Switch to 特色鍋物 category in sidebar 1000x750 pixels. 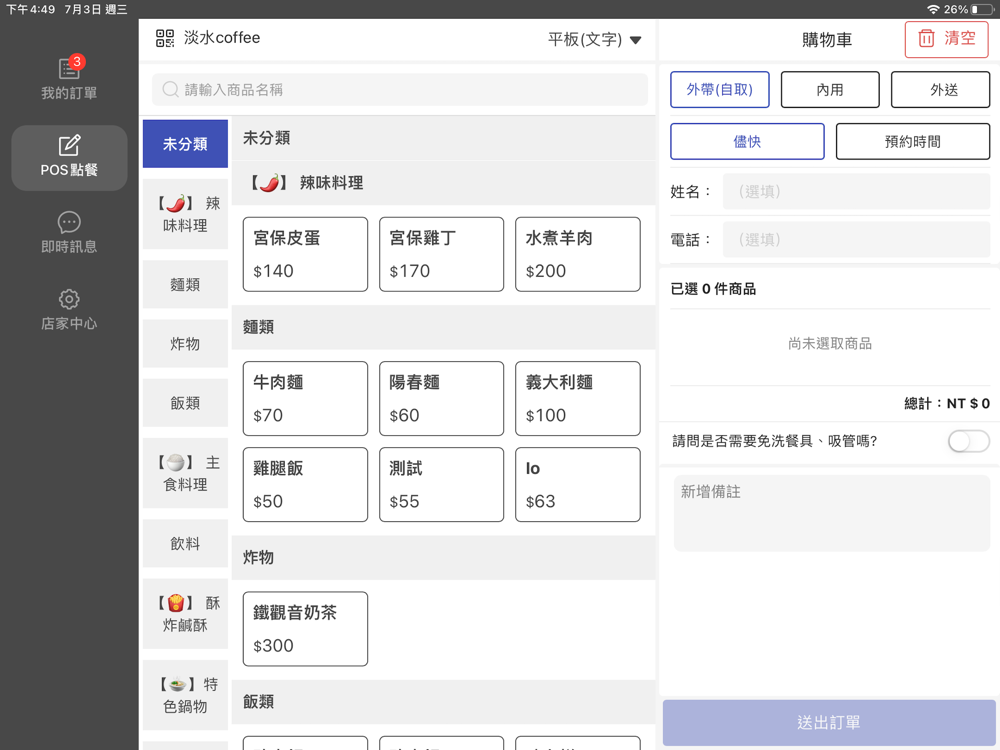tap(185, 695)
